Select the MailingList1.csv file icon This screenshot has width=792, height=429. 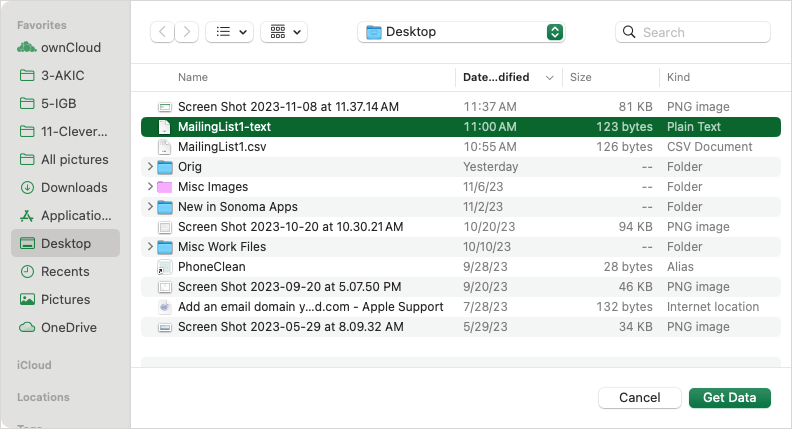click(165, 147)
